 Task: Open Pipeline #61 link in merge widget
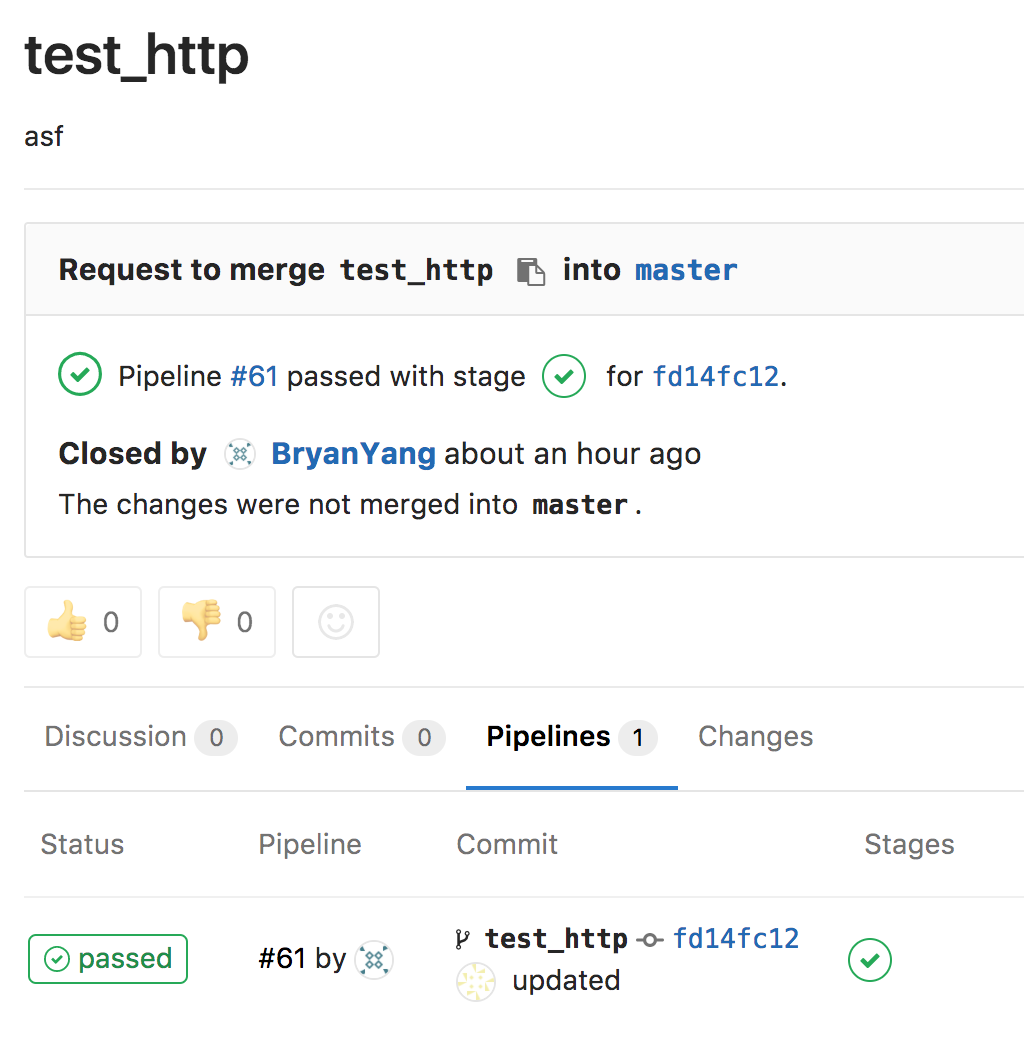(x=254, y=377)
